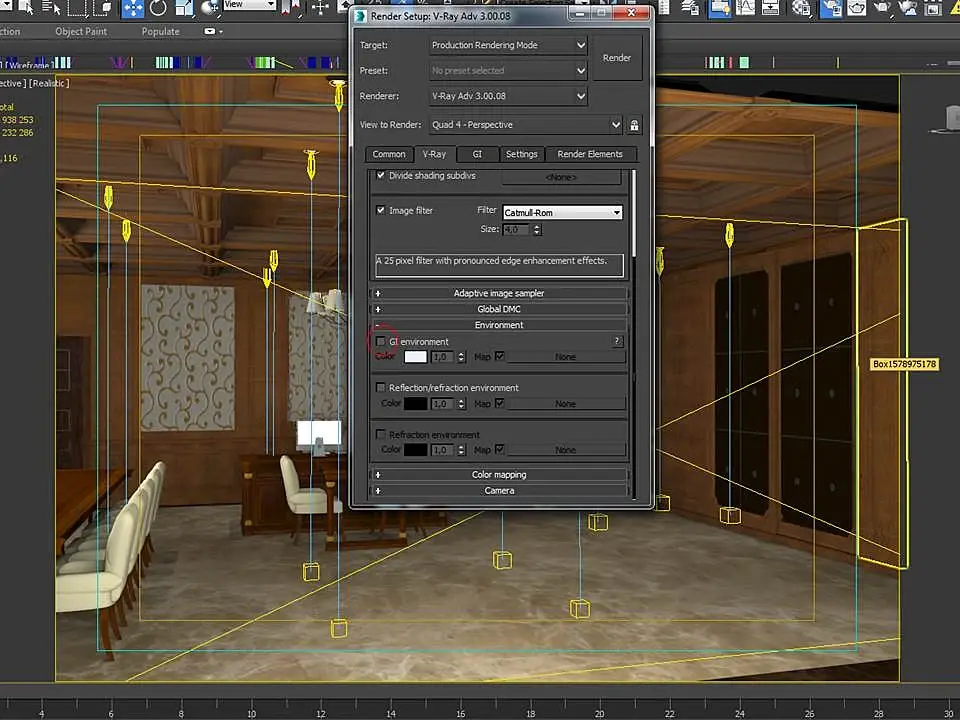Click the Render button

pos(617,58)
